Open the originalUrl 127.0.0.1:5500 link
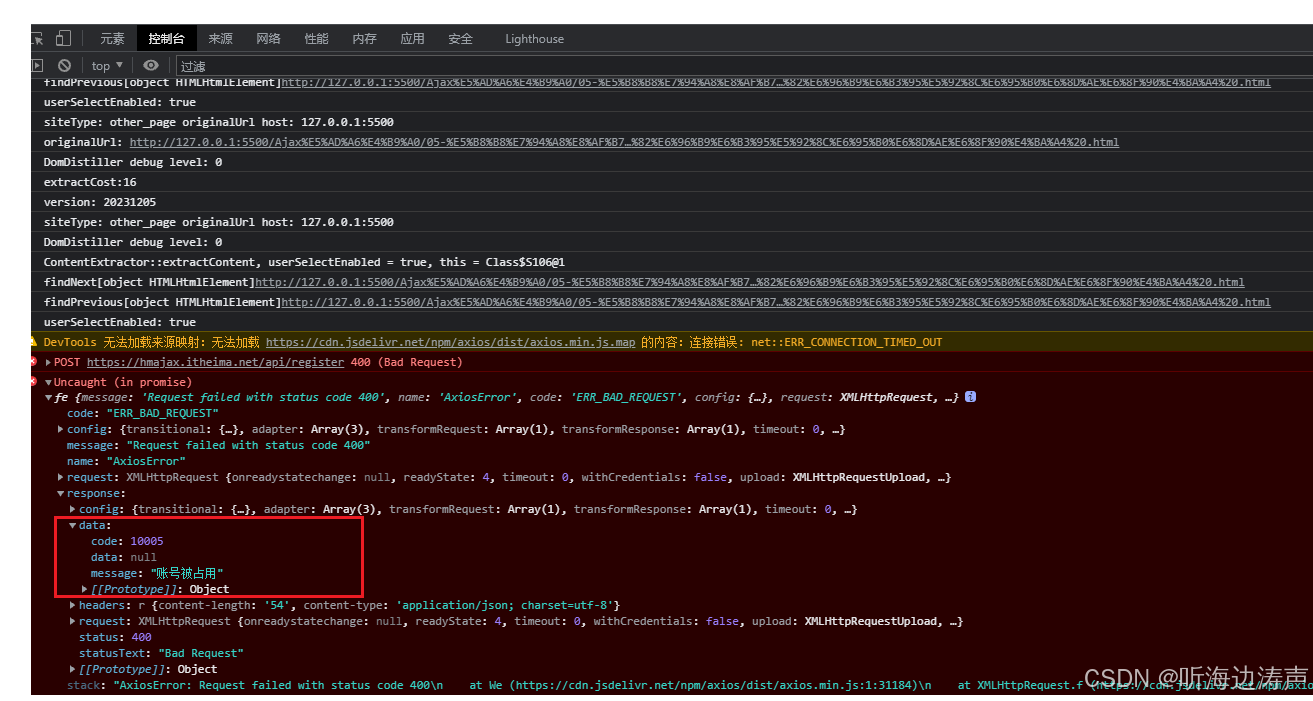The image size is (1313, 701). click(624, 142)
